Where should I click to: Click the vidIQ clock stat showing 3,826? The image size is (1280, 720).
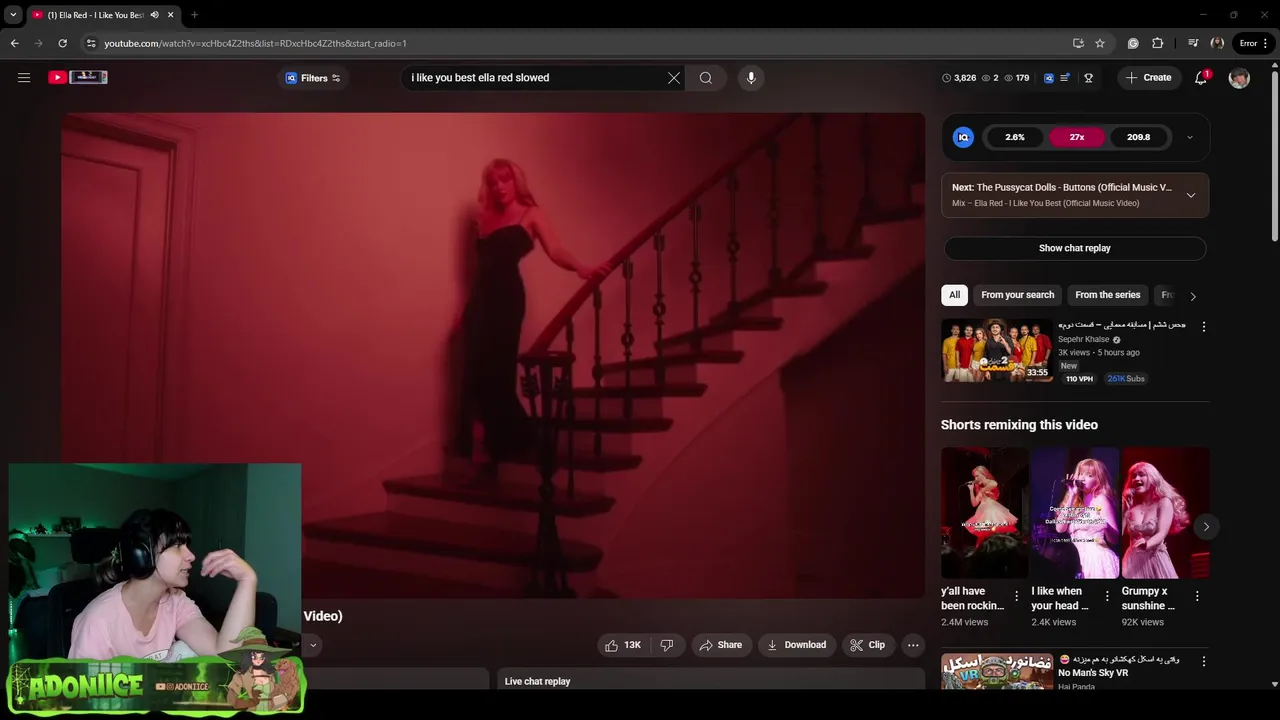tap(959, 78)
